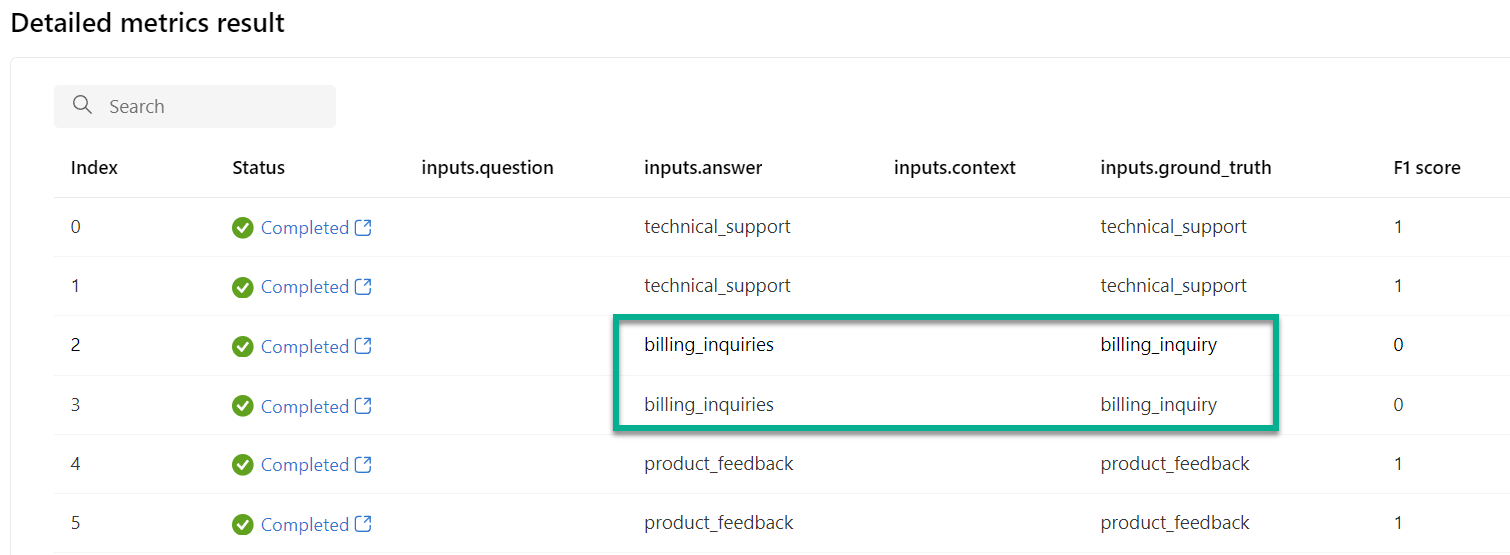Screen dimensions: 1510x555
Task: Click the inputs.ground_truth column header
Action: (x=1186, y=168)
